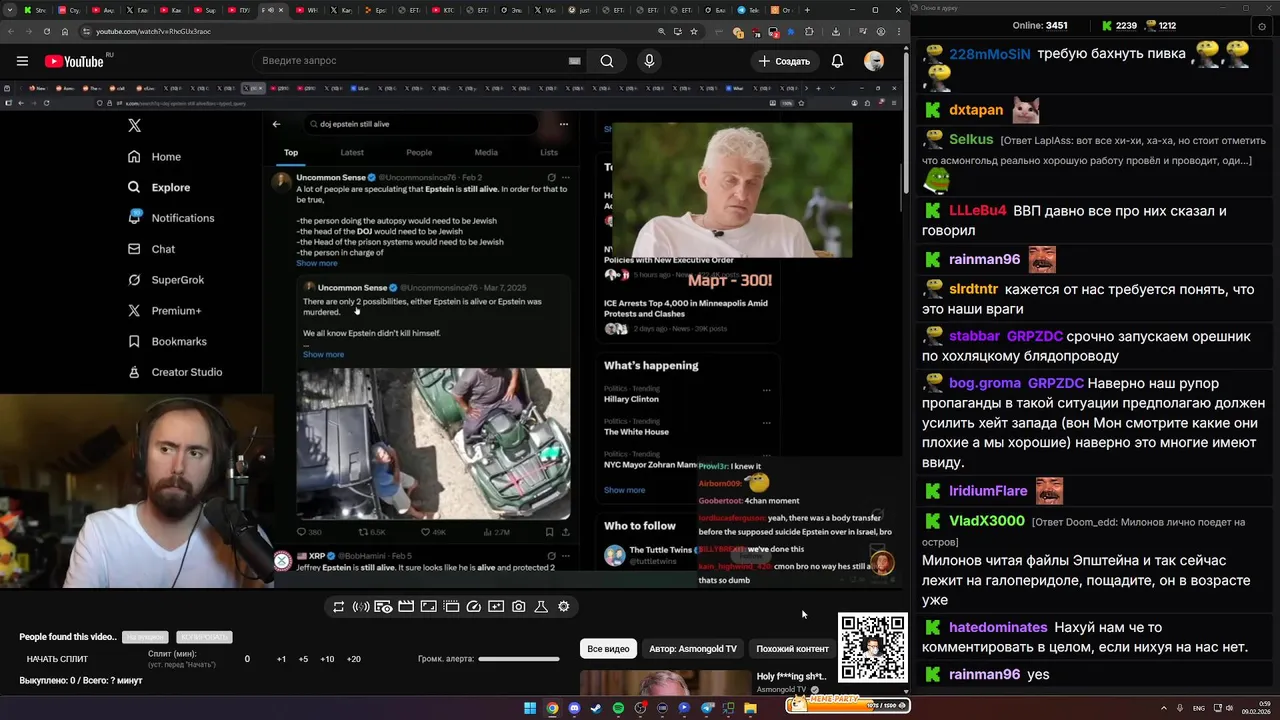1280x720 pixels.
Task: Click username IridiumFlare in chat
Action: (988, 491)
